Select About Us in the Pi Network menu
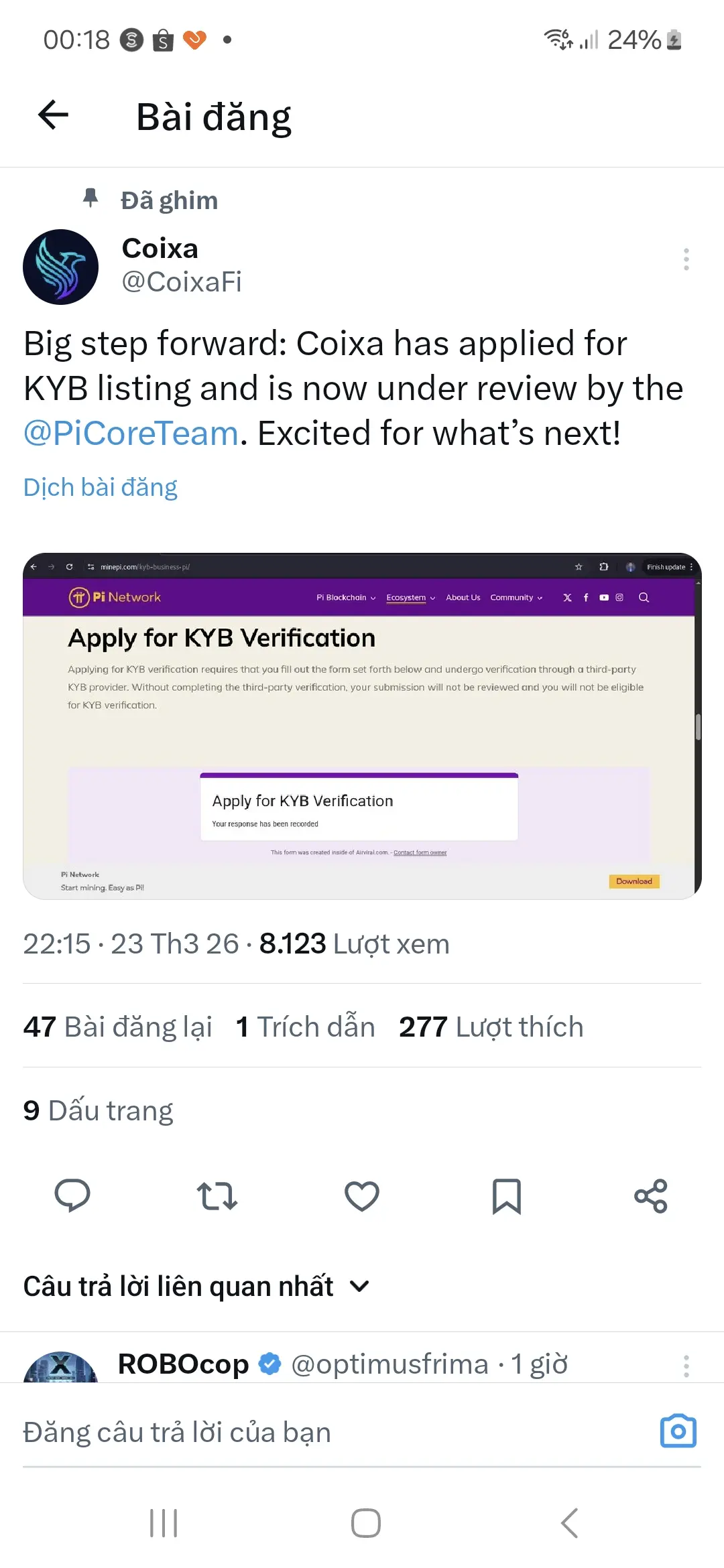This screenshot has height=1568, width=724. pyautogui.click(x=463, y=597)
